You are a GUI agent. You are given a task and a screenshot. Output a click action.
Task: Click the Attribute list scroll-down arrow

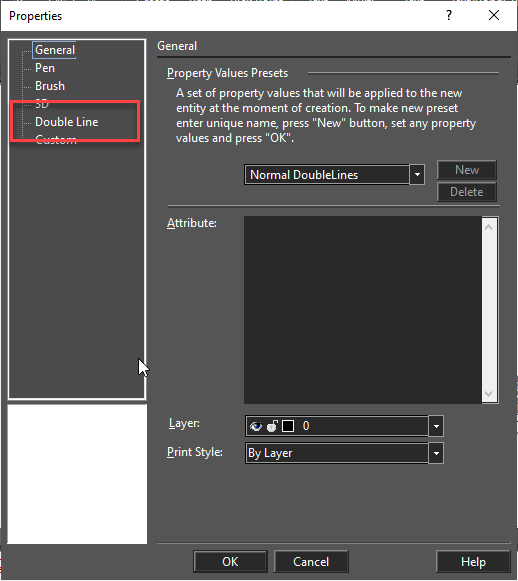(x=489, y=394)
